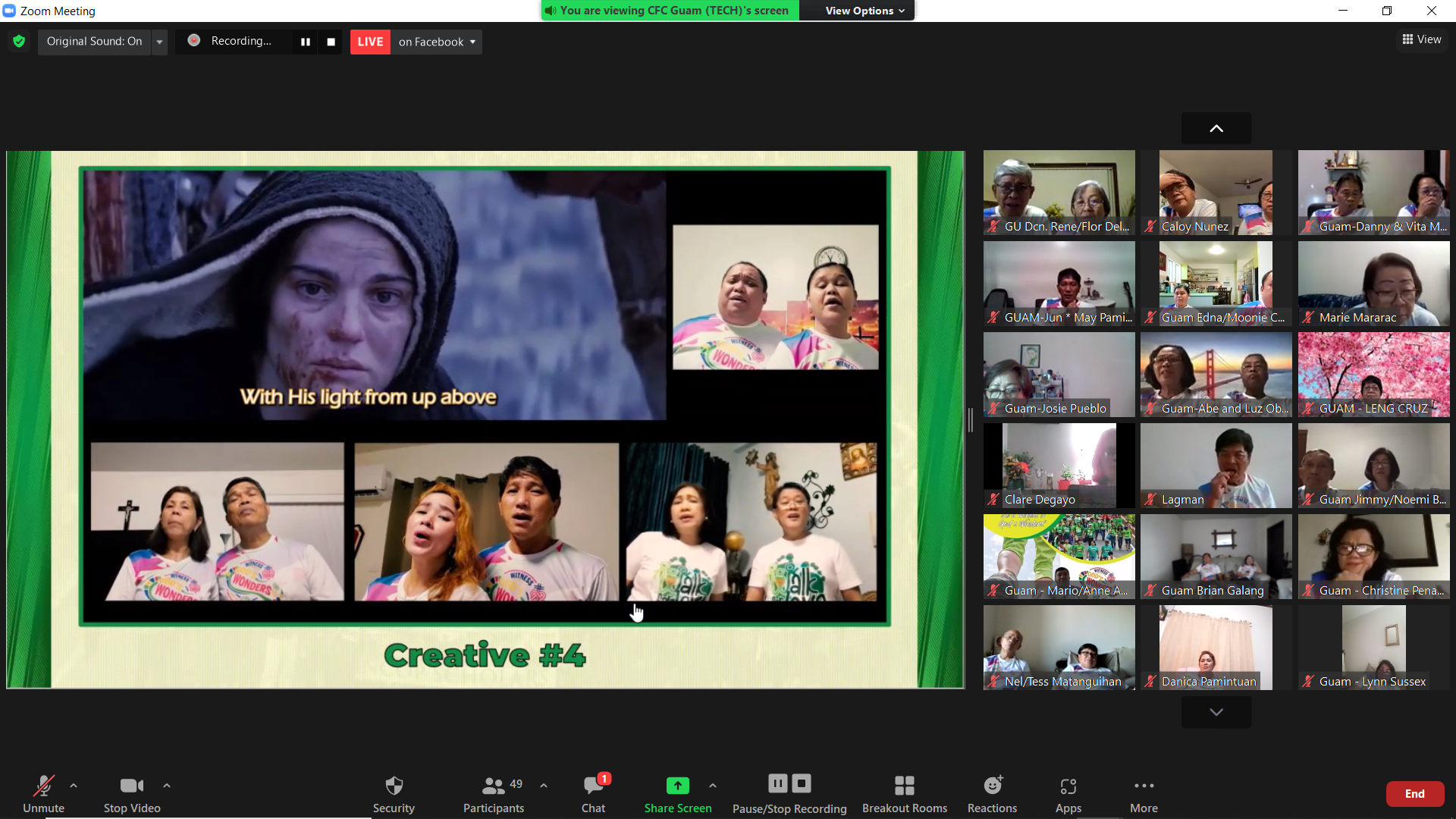Viewport: 1456px width, 819px height.
Task: Pause the recording from the top bar
Action: coord(305,42)
